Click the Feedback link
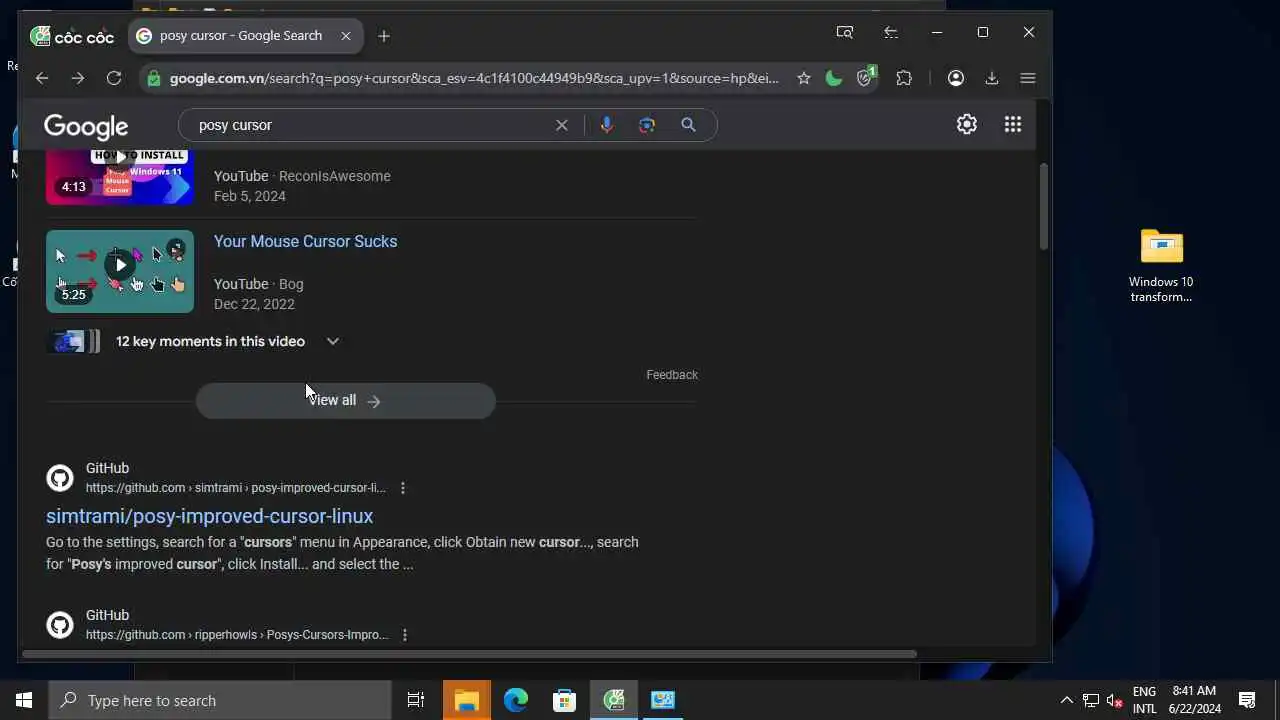This screenshot has height=720, width=1280. [672, 375]
